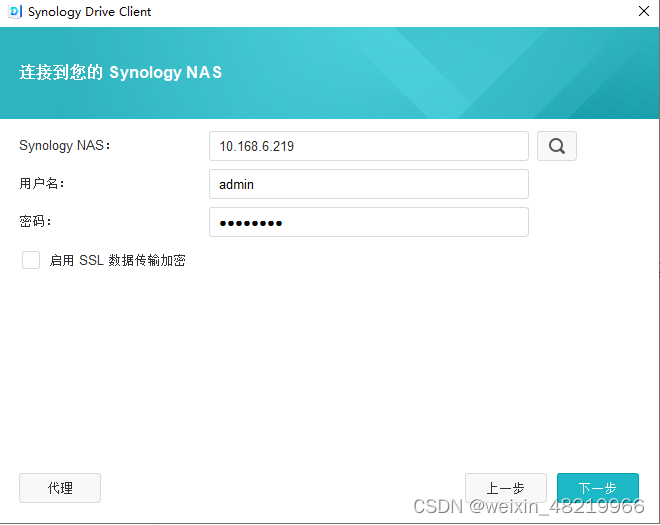Image resolution: width=660 pixels, height=525 pixels.
Task: Click the 连接到您的 Synology NAS heading
Action: (x=120, y=72)
